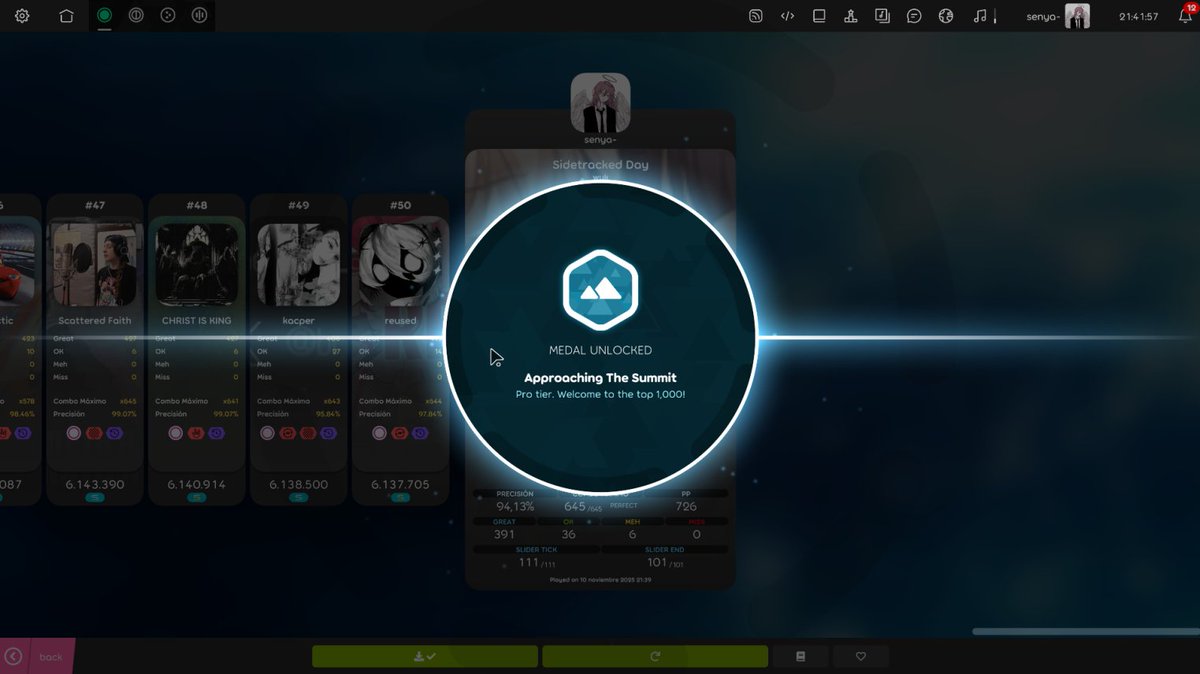Viewport: 1200px width, 674px height.
Task: Open the beatmap listing icon
Action: pyautogui.click(x=819, y=16)
